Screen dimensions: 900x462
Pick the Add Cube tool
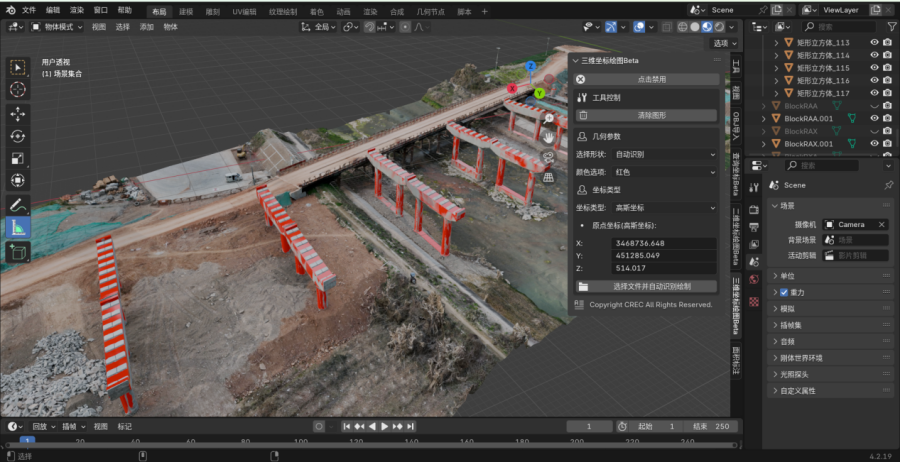coord(18,252)
